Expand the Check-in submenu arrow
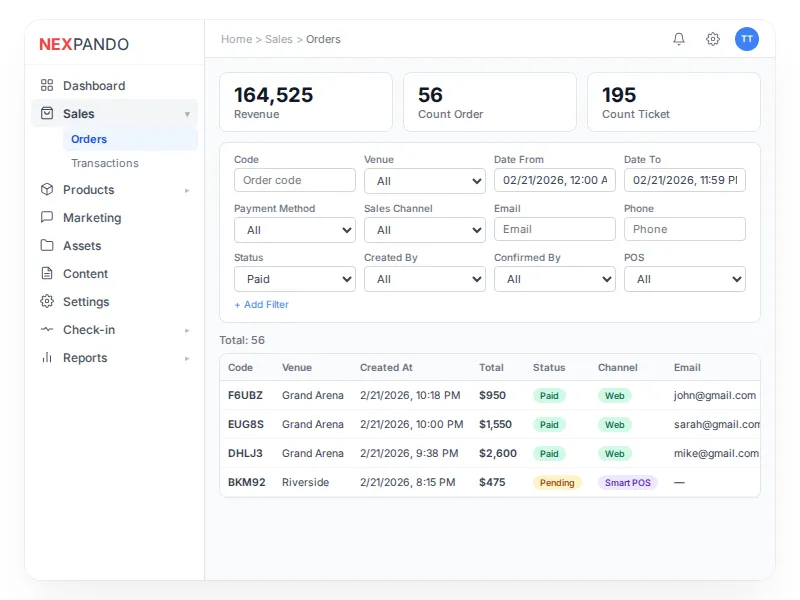 [187, 331]
